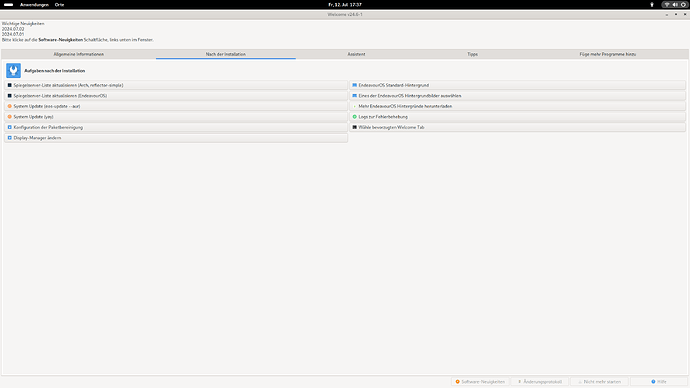
Task: Click the icon on Display-Manager ändern
Action: click(10, 138)
